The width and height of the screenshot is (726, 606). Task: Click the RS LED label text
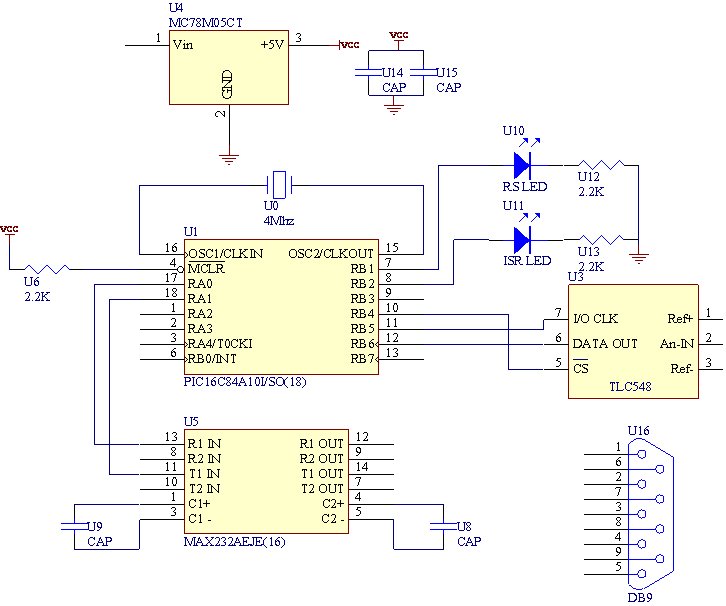tap(525, 187)
